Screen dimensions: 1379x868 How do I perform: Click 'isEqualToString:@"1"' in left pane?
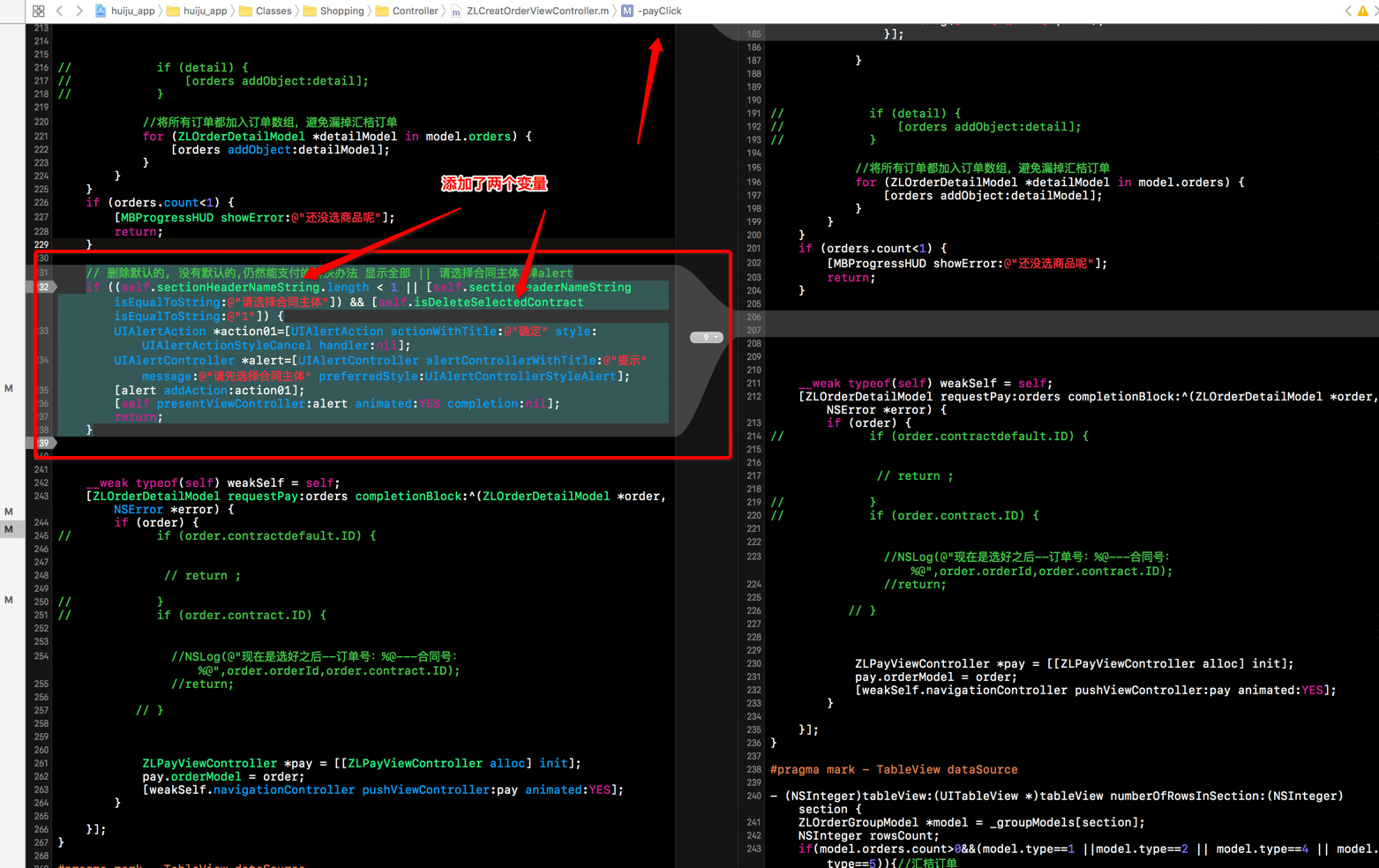coord(184,316)
